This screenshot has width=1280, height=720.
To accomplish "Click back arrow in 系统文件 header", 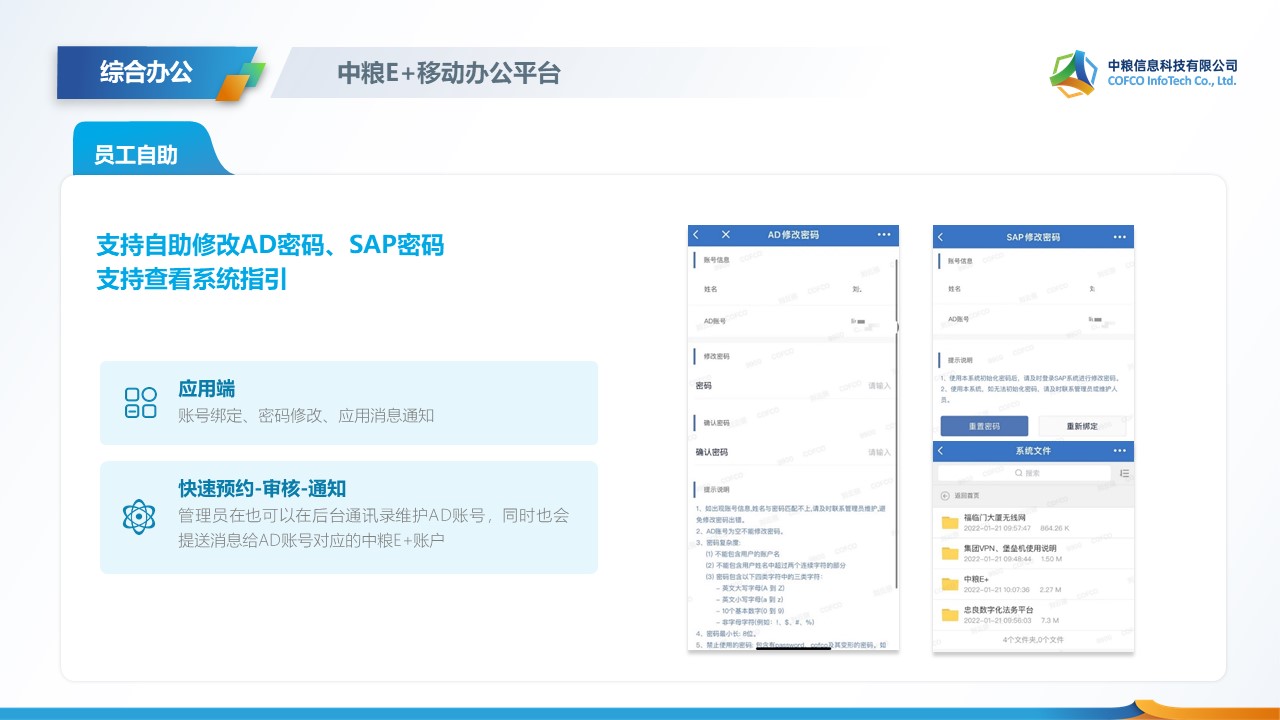I will tap(941, 451).
